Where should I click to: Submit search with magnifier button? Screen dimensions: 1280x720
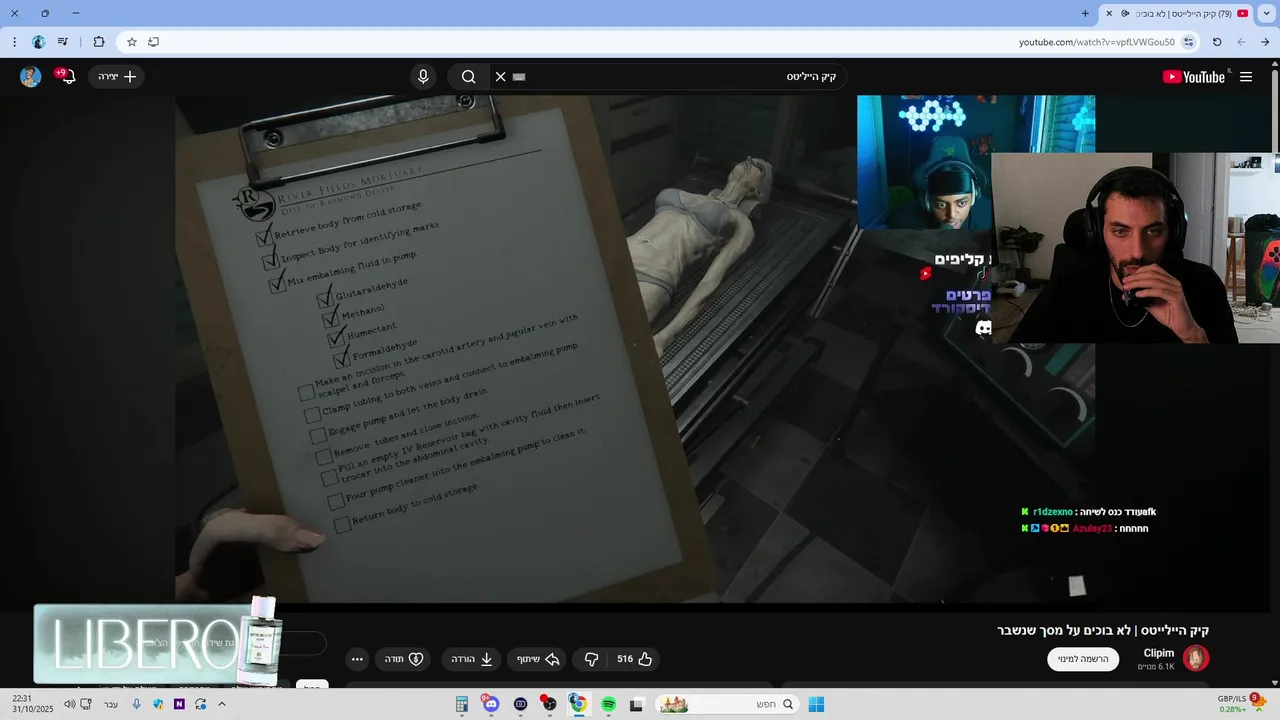(469, 77)
